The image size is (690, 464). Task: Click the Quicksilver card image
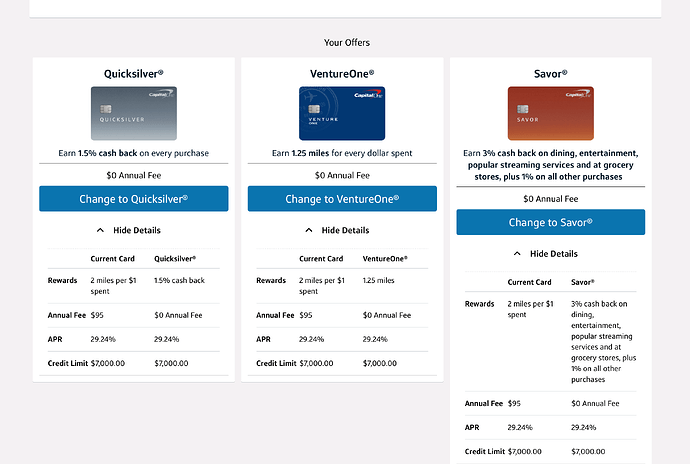[134, 113]
